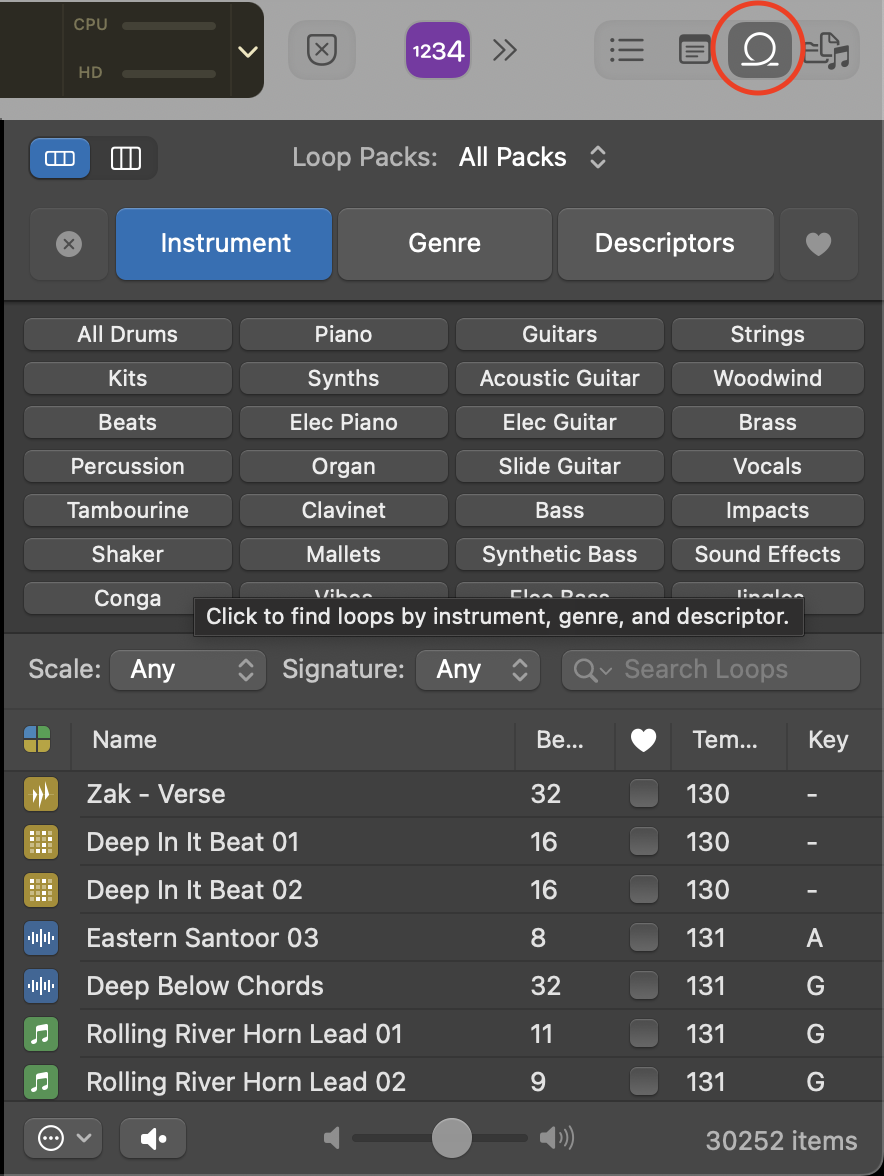Click the preview volume slider knob

click(452, 1138)
